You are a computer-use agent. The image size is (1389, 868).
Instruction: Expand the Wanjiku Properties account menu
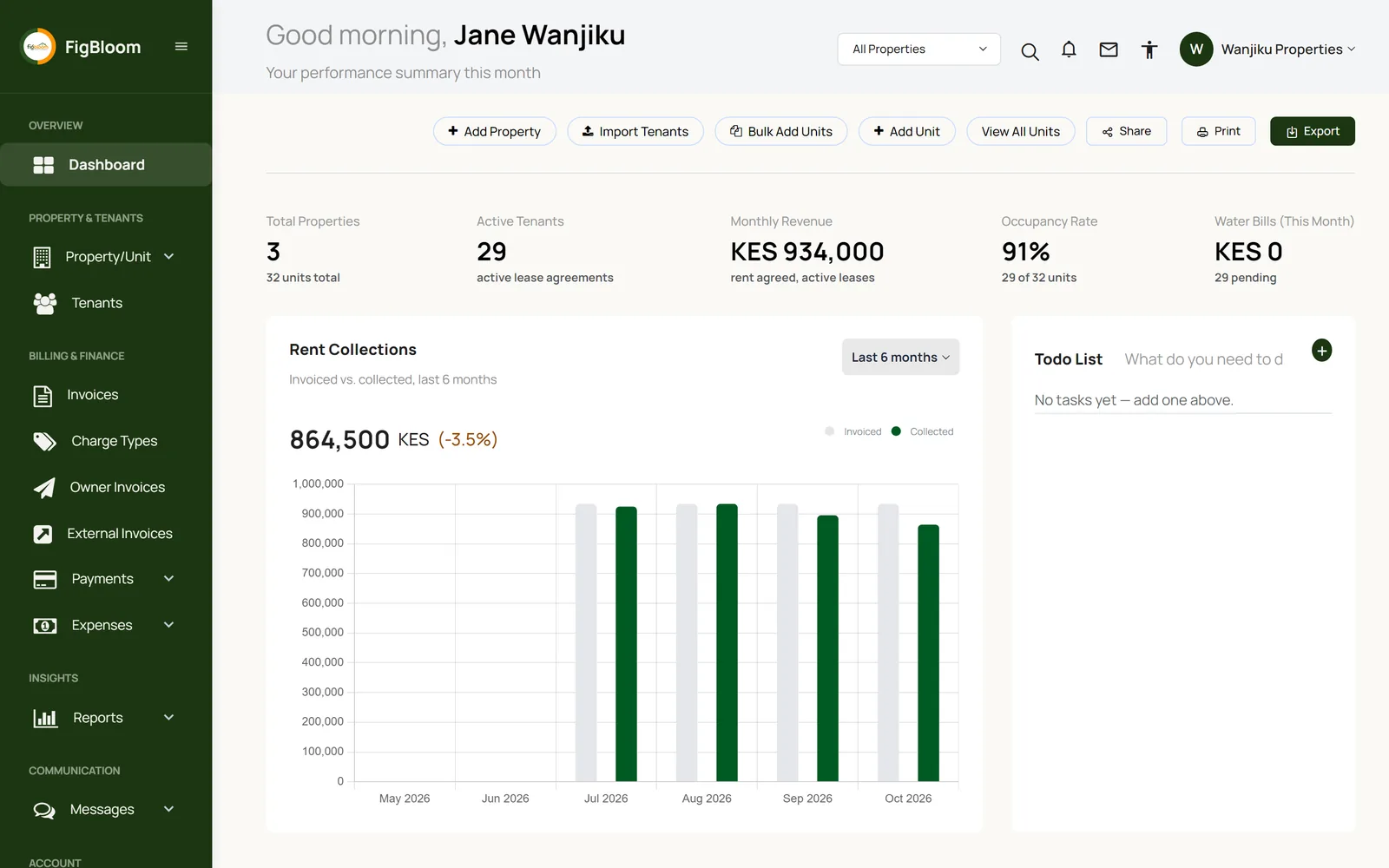[1287, 49]
